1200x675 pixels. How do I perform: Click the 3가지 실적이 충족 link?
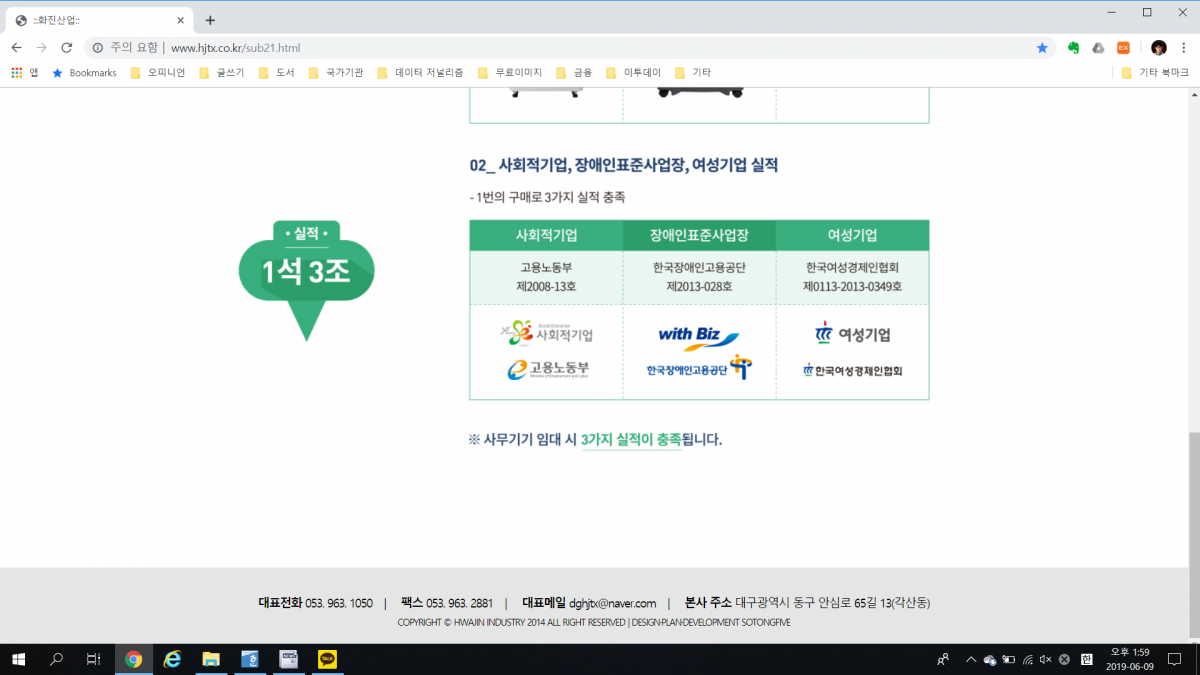[x=633, y=440]
